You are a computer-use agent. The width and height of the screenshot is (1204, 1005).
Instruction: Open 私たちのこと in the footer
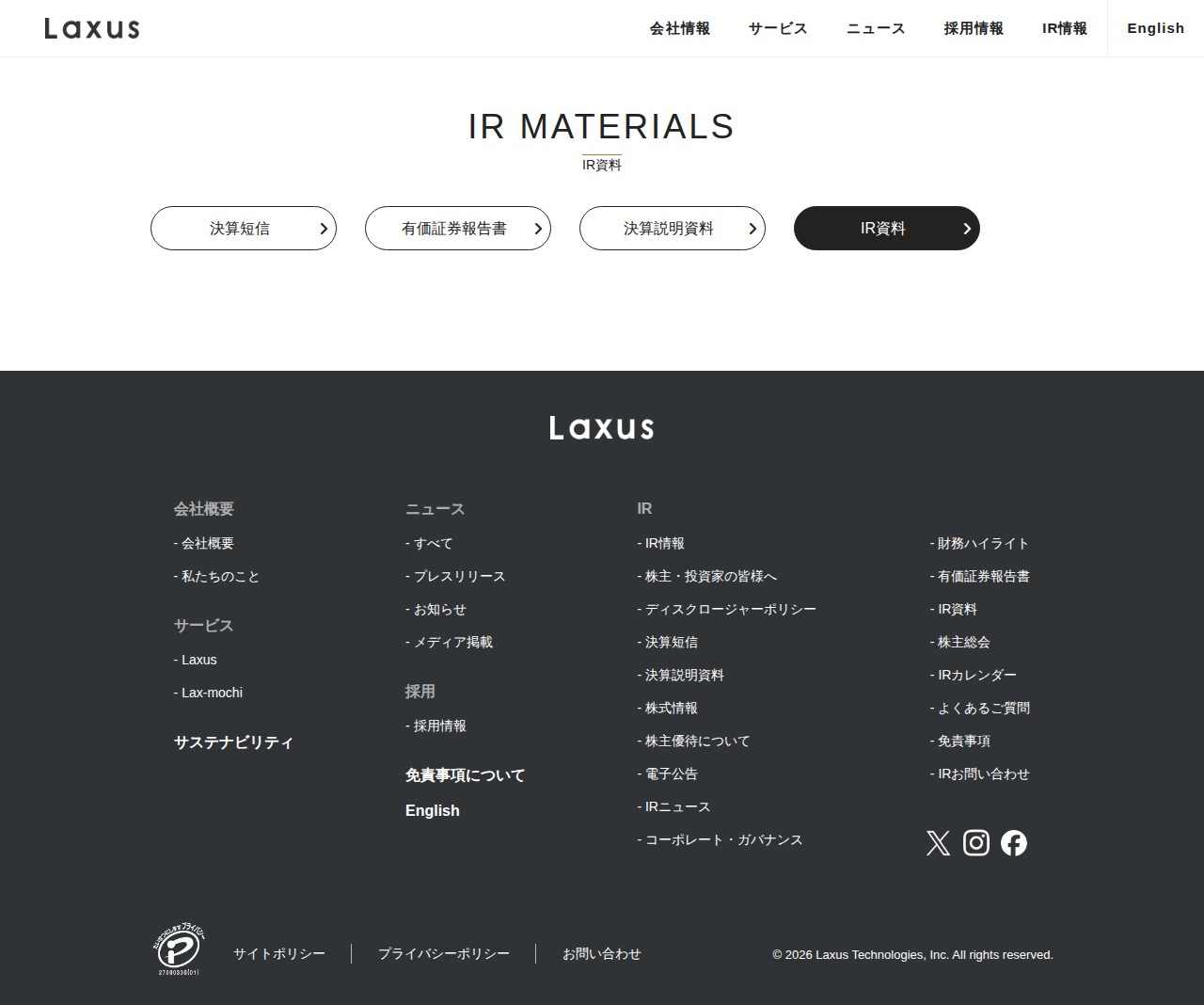click(x=216, y=577)
